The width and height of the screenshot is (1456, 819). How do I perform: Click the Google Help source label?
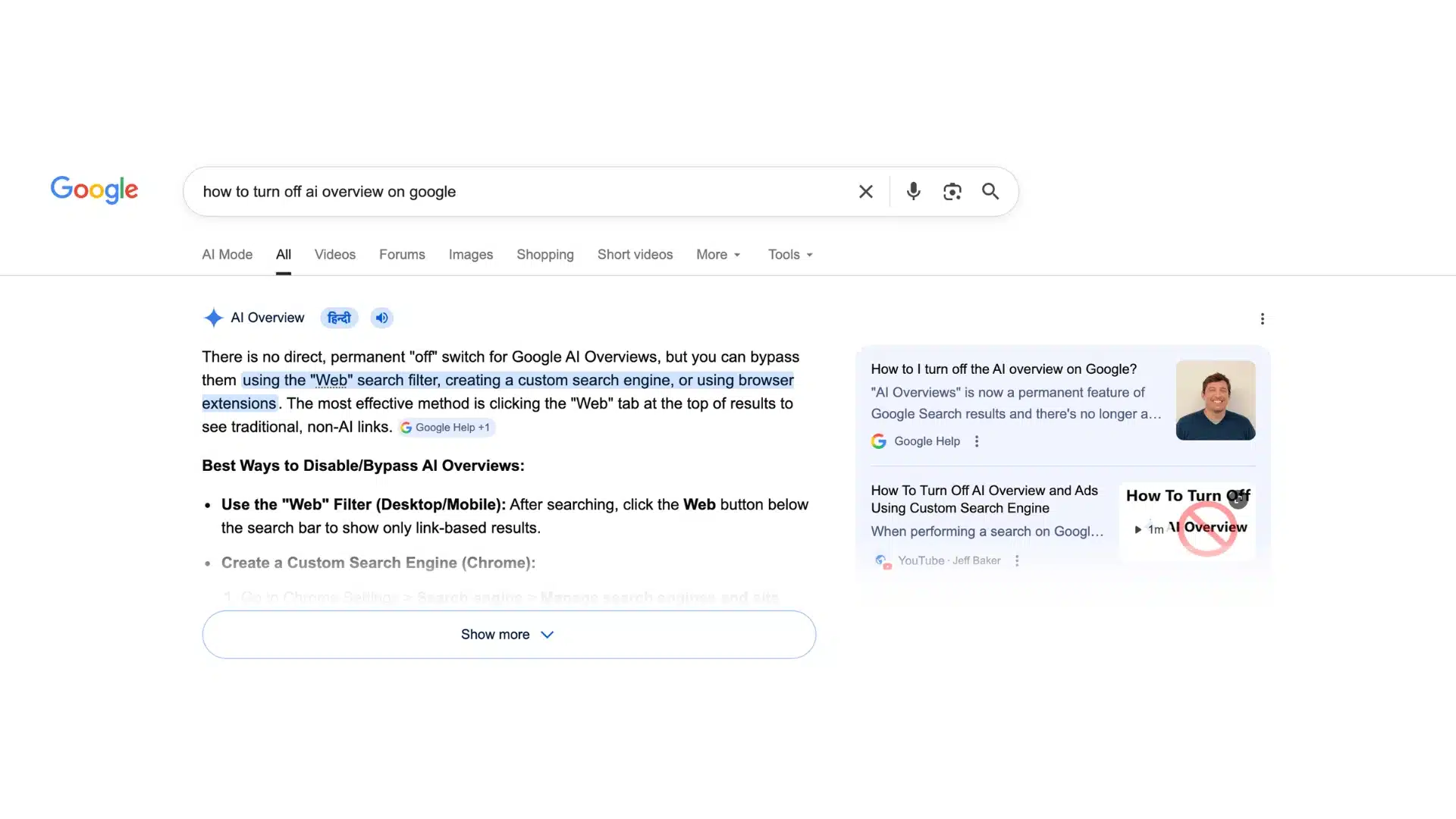[x=927, y=441]
